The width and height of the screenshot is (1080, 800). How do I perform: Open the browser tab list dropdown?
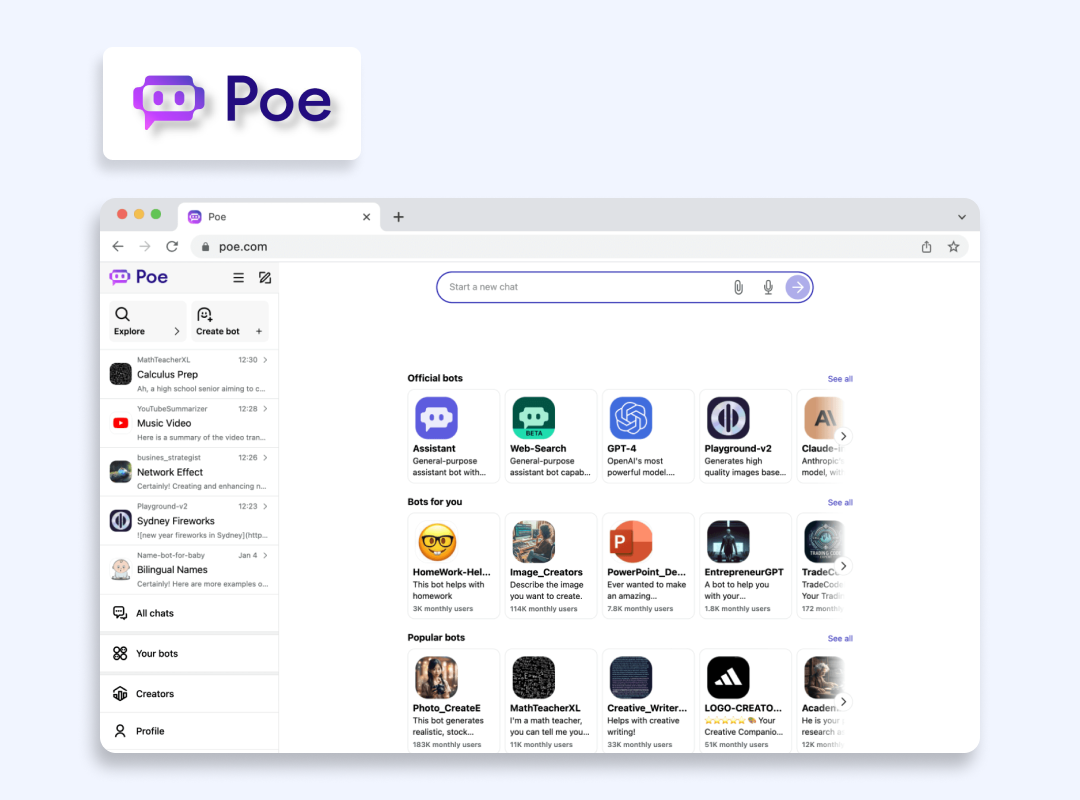click(x=962, y=217)
